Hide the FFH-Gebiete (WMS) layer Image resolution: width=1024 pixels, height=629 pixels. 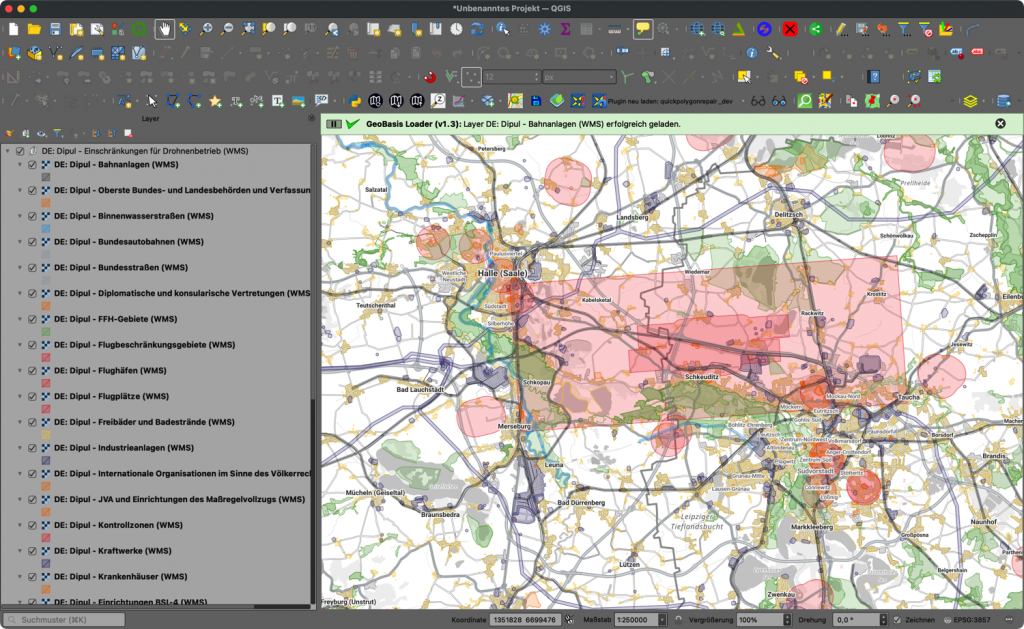32,319
